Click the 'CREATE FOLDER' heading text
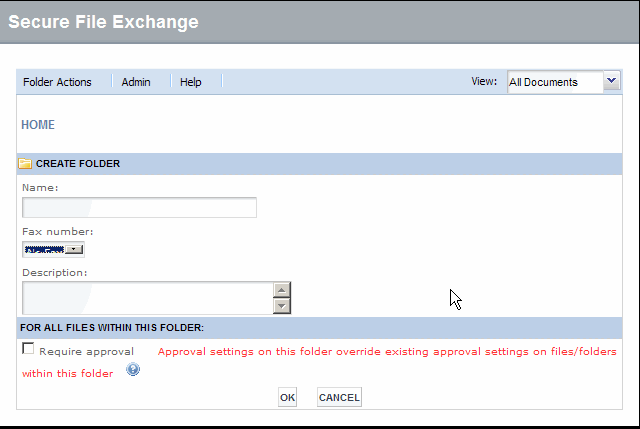The height and width of the screenshot is (429, 640). pyautogui.click(x=78, y=164)
